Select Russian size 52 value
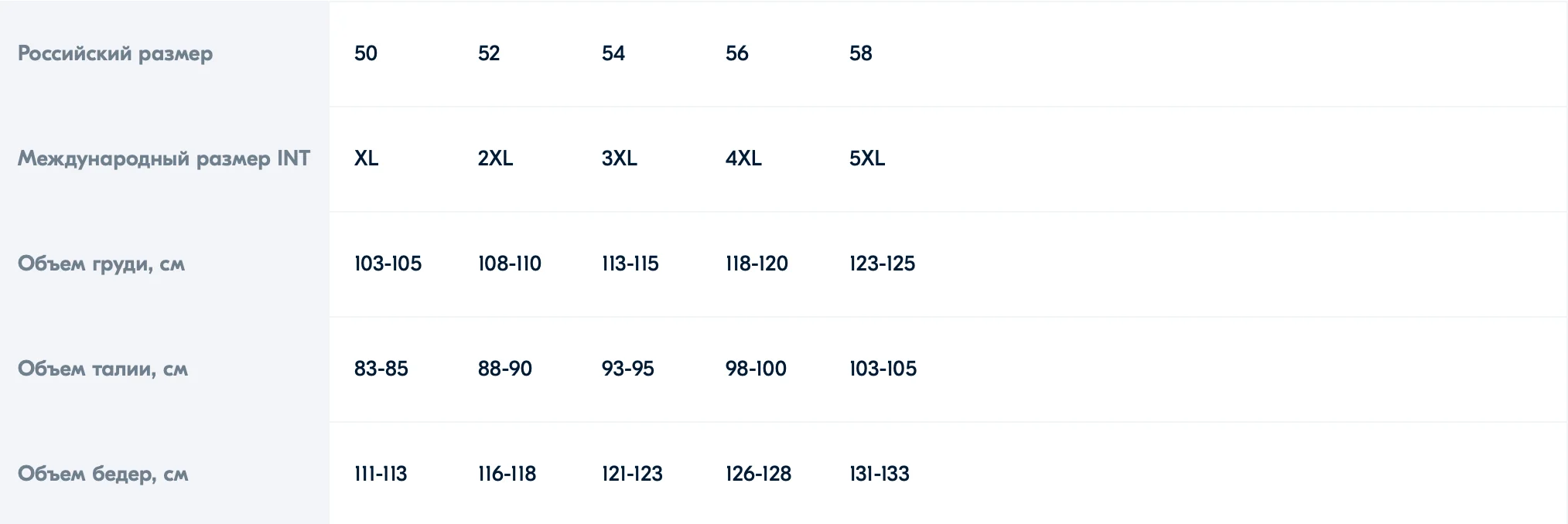Screen dimensions: 1568x524 tap(489, 53)
